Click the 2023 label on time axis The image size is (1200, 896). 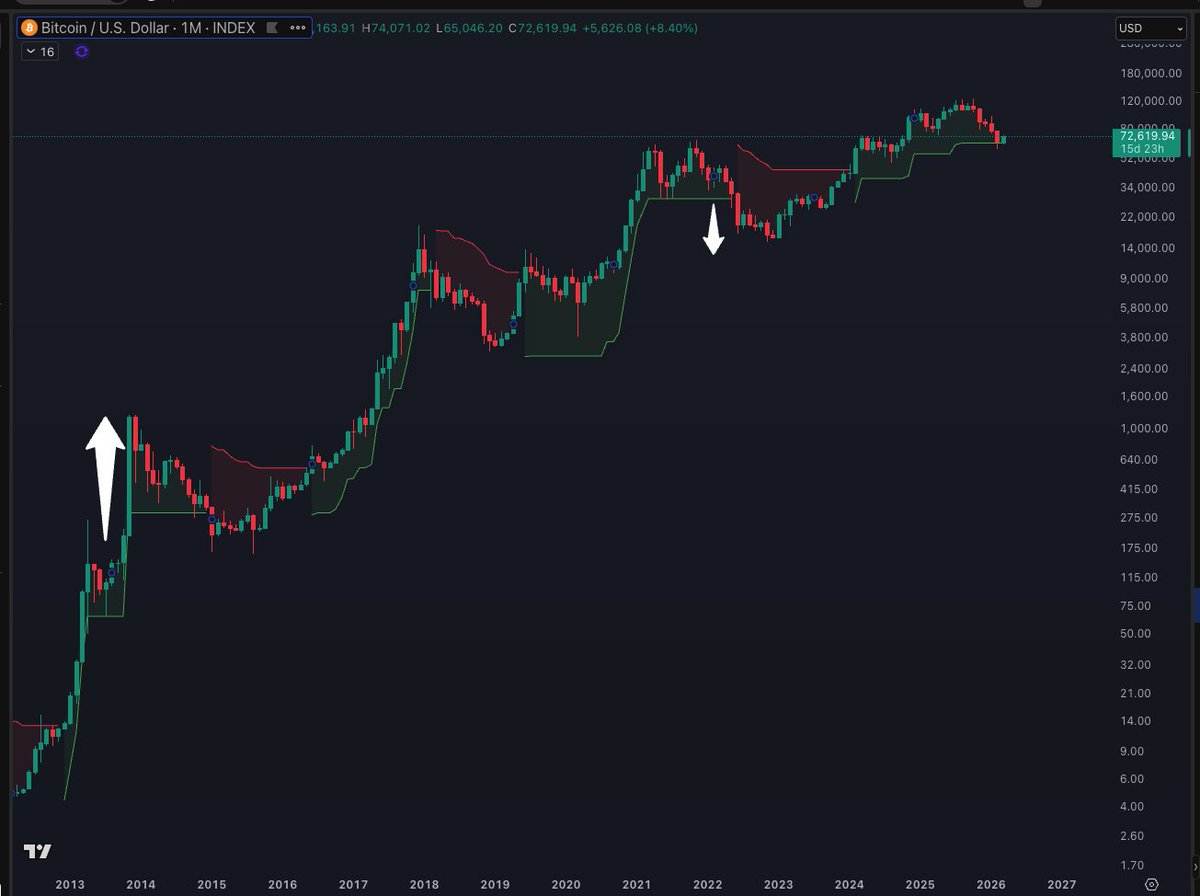coord(778,885)
